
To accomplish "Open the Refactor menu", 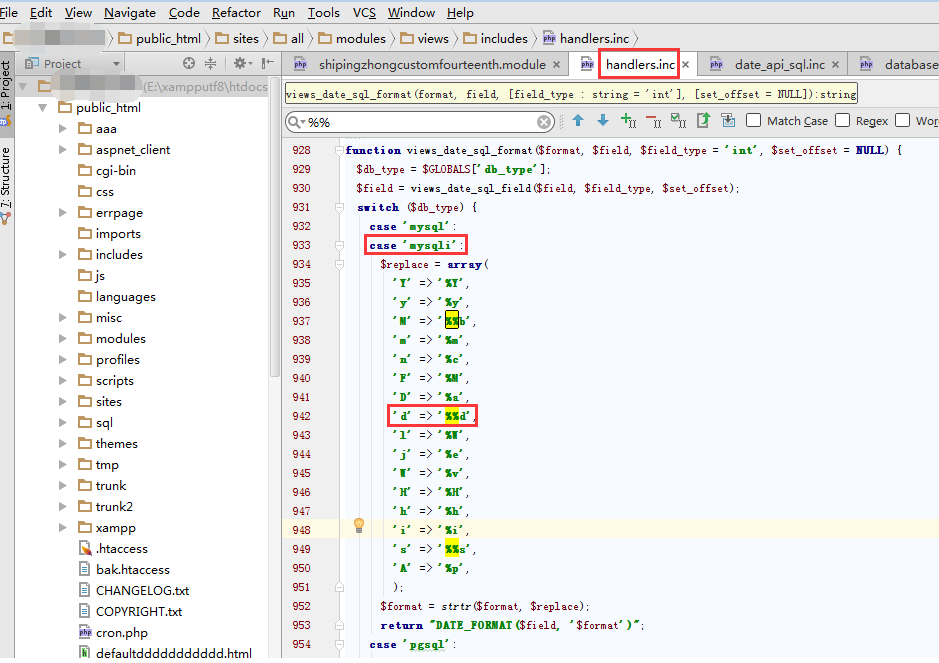I will click(236, 13).
